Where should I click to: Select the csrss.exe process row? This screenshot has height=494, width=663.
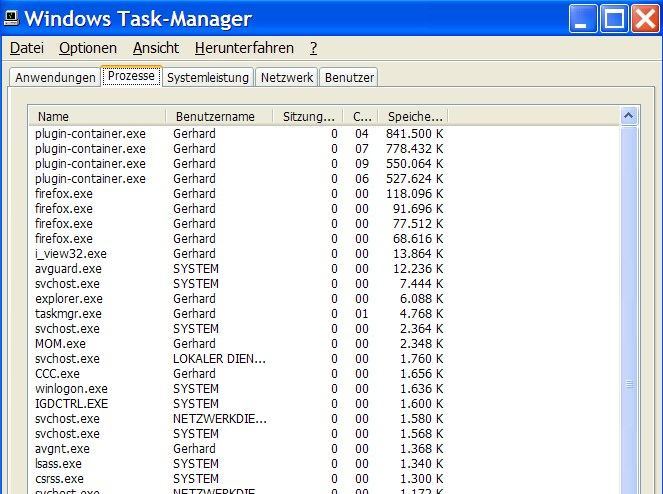239,479
